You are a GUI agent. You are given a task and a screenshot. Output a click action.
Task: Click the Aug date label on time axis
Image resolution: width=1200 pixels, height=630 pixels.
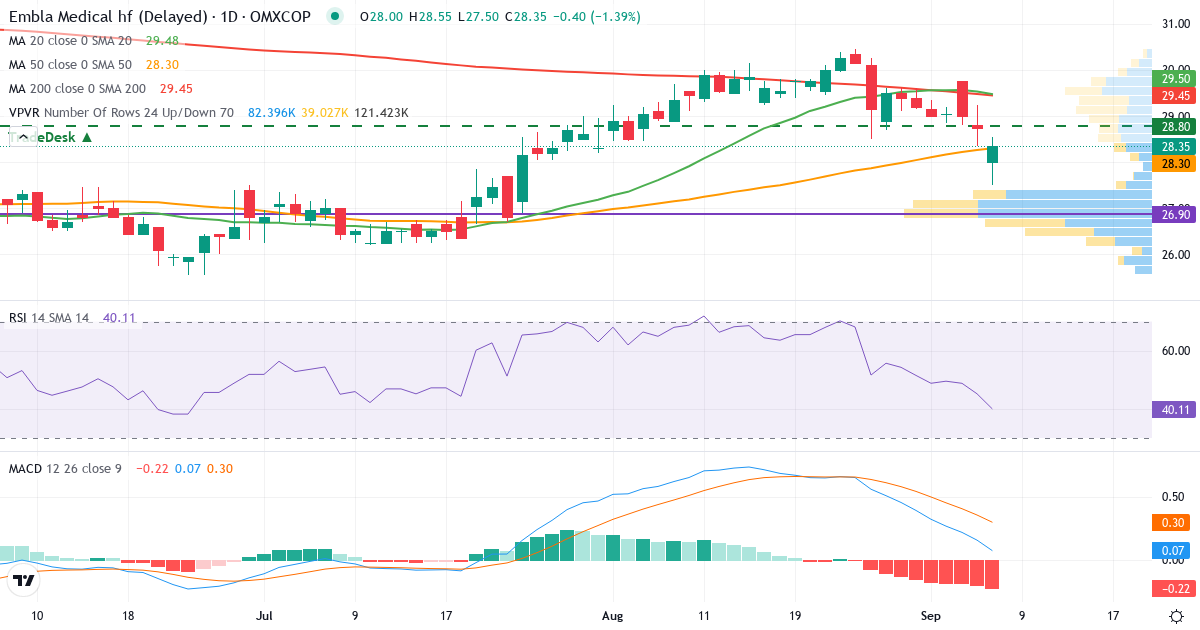[x=614, y=616]
